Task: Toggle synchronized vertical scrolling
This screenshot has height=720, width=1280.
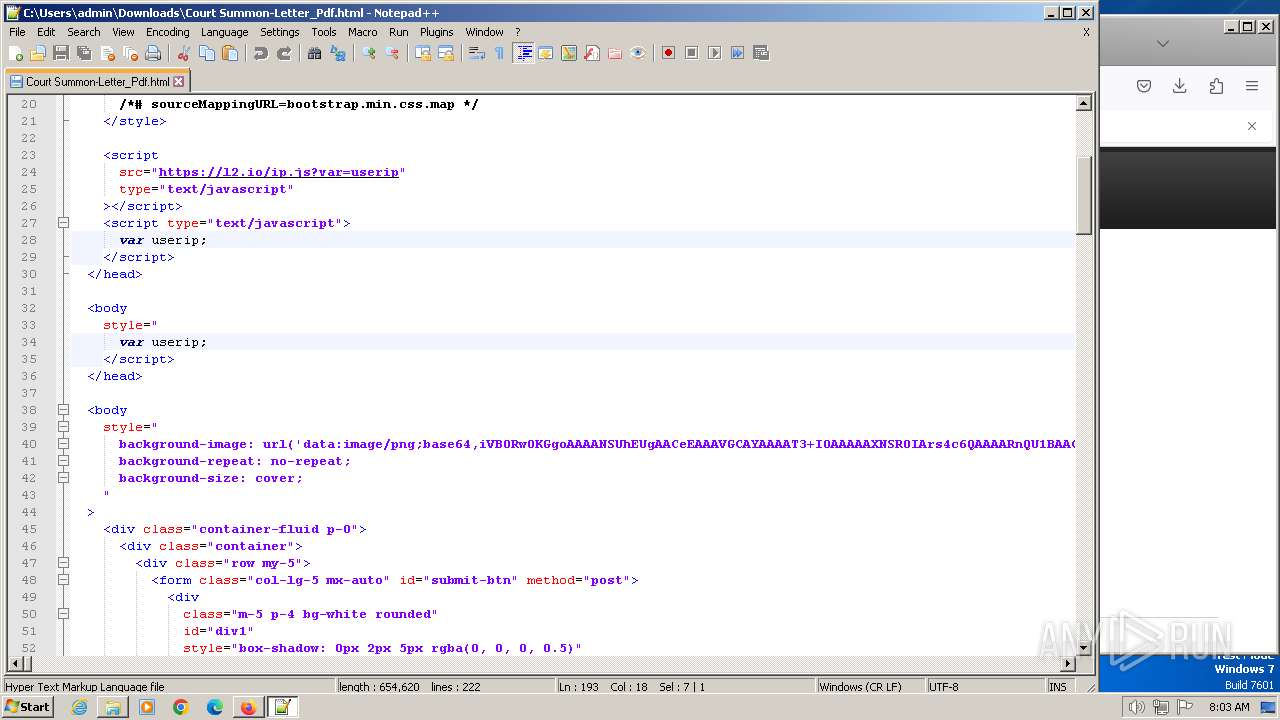Action: pyautogui.click(x=423, y=53)
